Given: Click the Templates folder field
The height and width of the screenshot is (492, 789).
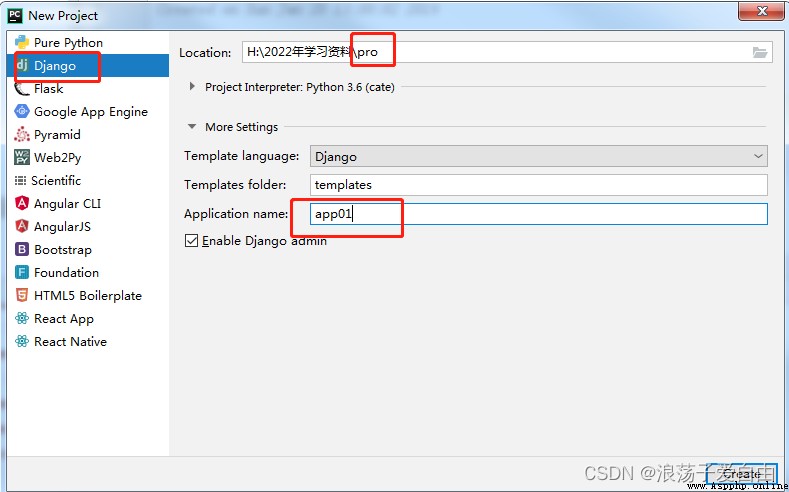Looking at the screenshot, I should tap(538, 185).
